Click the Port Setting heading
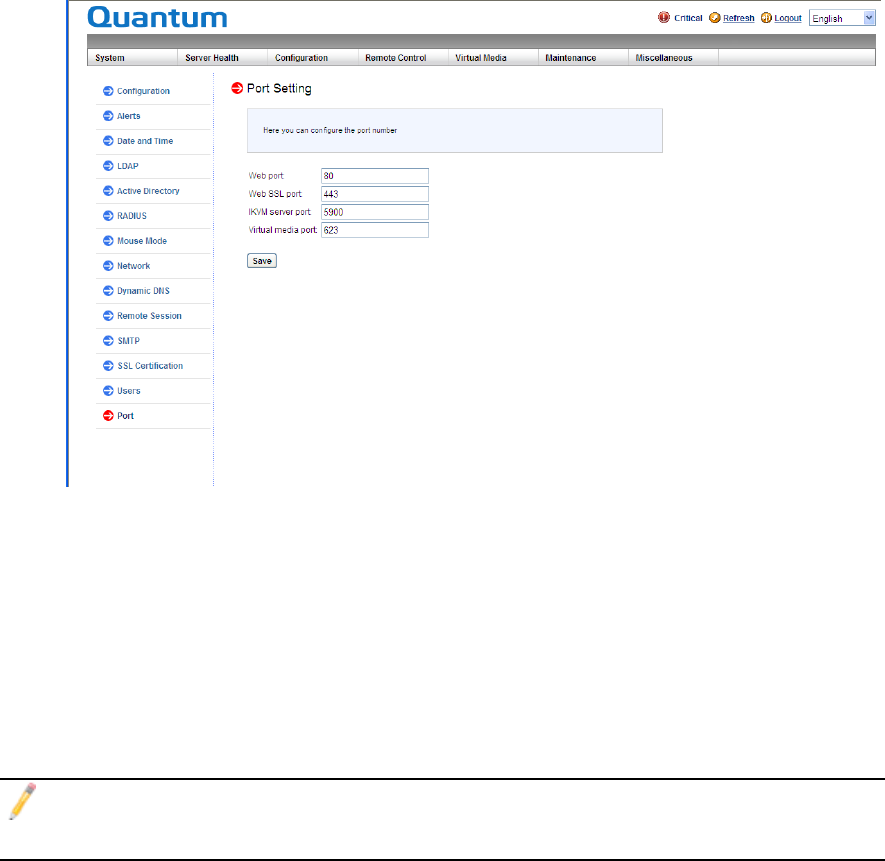Screen dimensions: 885x861 coord(279,89)
